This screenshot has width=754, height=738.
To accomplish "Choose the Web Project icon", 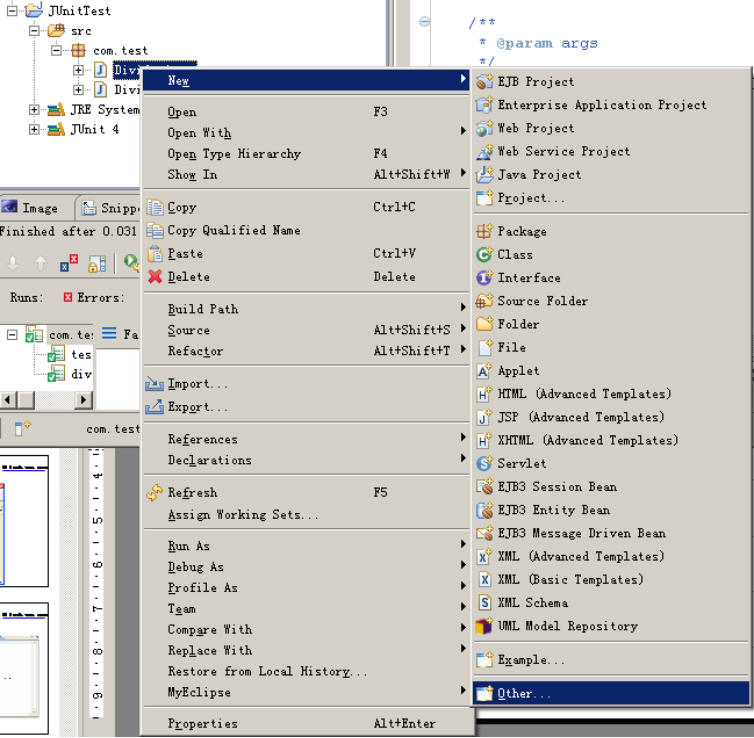I will pos(484,128).
